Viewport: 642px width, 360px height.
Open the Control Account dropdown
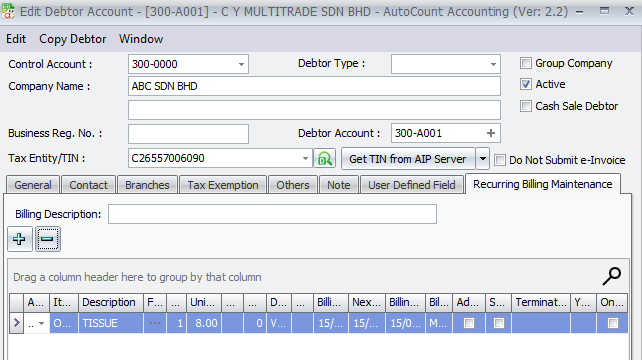(x=241, y=64)
